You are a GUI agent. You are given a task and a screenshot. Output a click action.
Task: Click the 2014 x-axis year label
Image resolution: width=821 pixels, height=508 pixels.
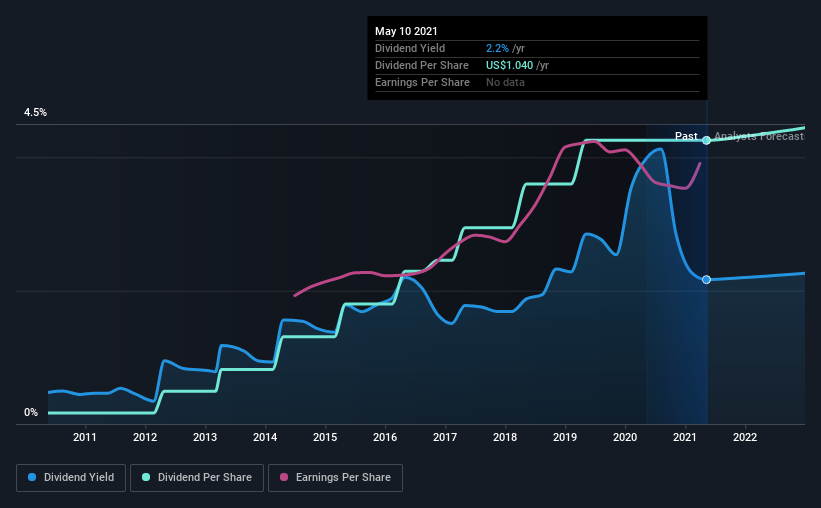click(x=265, y=437)
